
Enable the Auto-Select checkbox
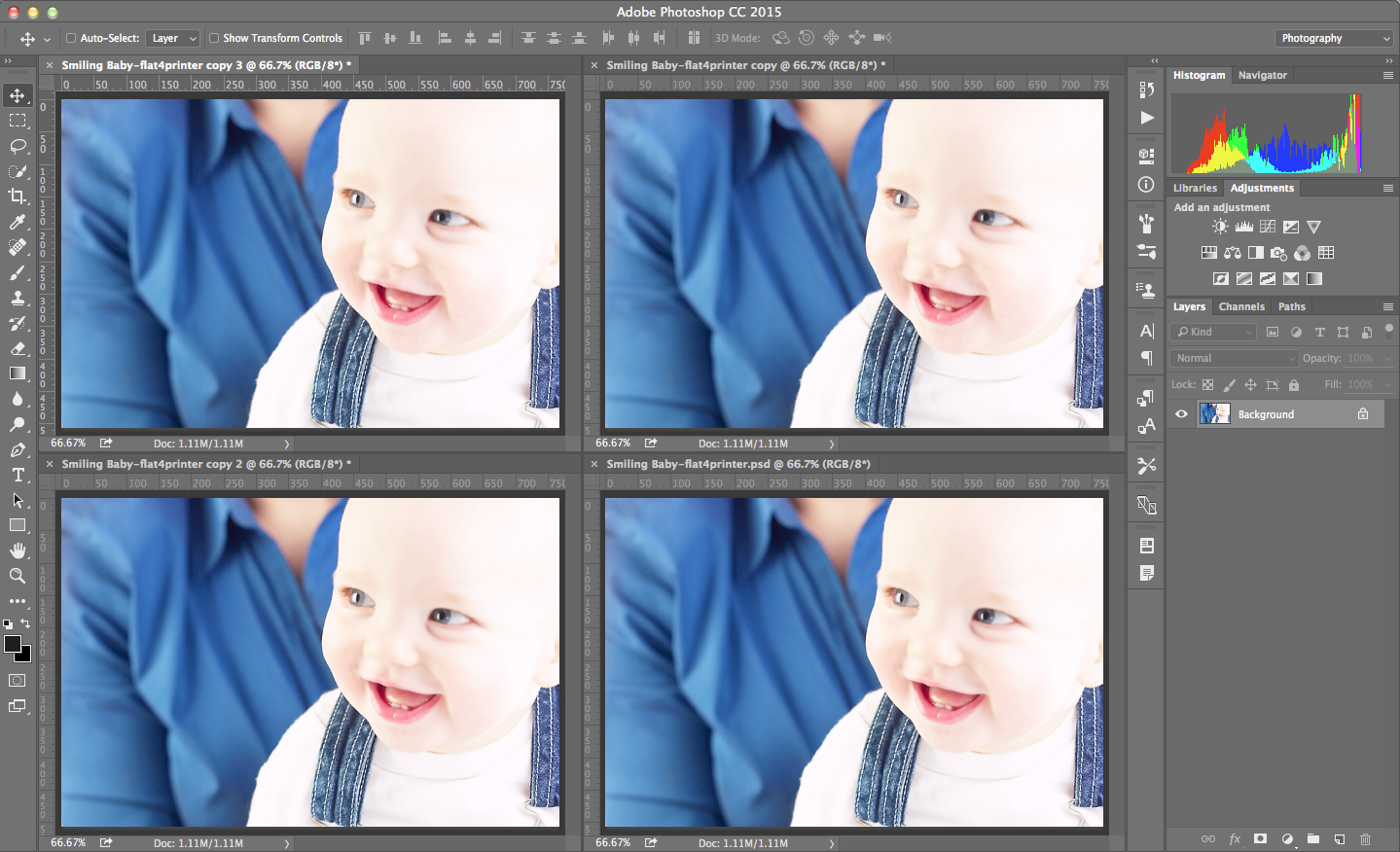click(70, 38)
